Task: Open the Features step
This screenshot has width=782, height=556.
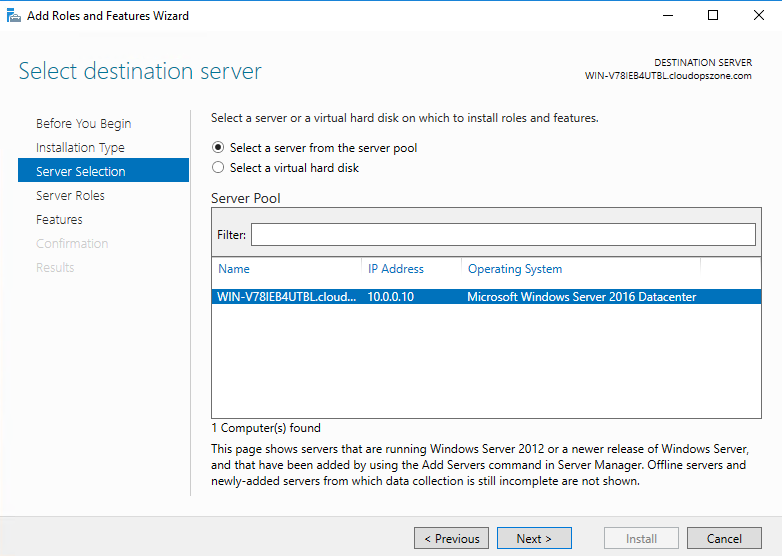Action: click(59, 219)
